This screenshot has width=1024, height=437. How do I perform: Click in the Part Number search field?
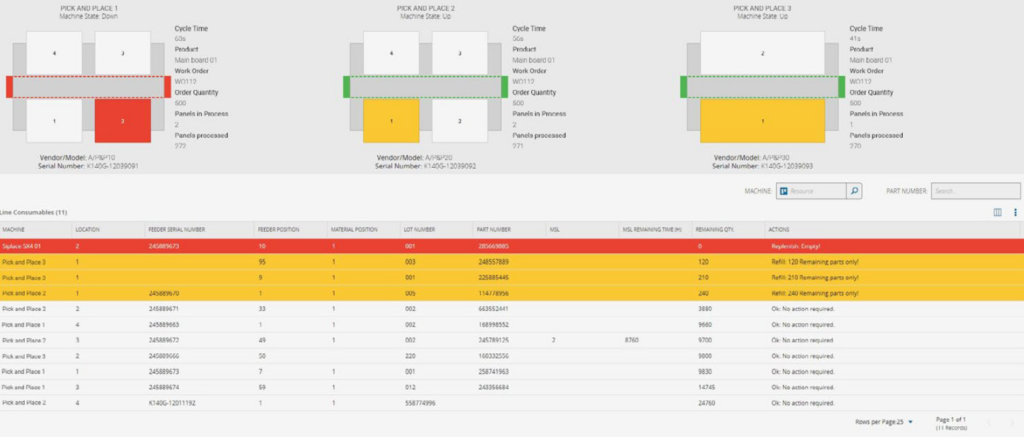tap(974, 190)
